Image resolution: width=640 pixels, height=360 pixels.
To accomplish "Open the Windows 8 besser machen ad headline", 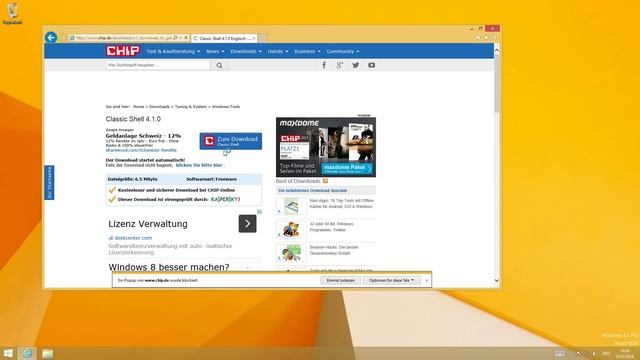I will [x=169, y=267].
